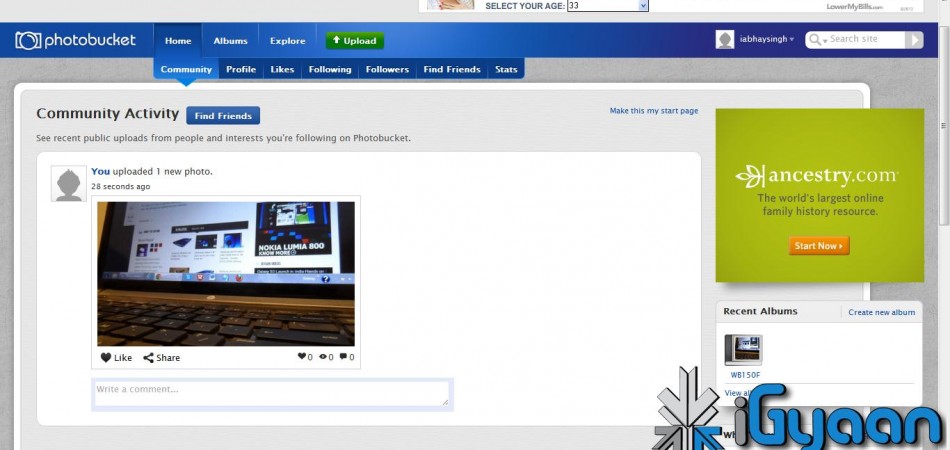Click the profile silhouette beside the post
950x450 pixels.
point(69,184)
